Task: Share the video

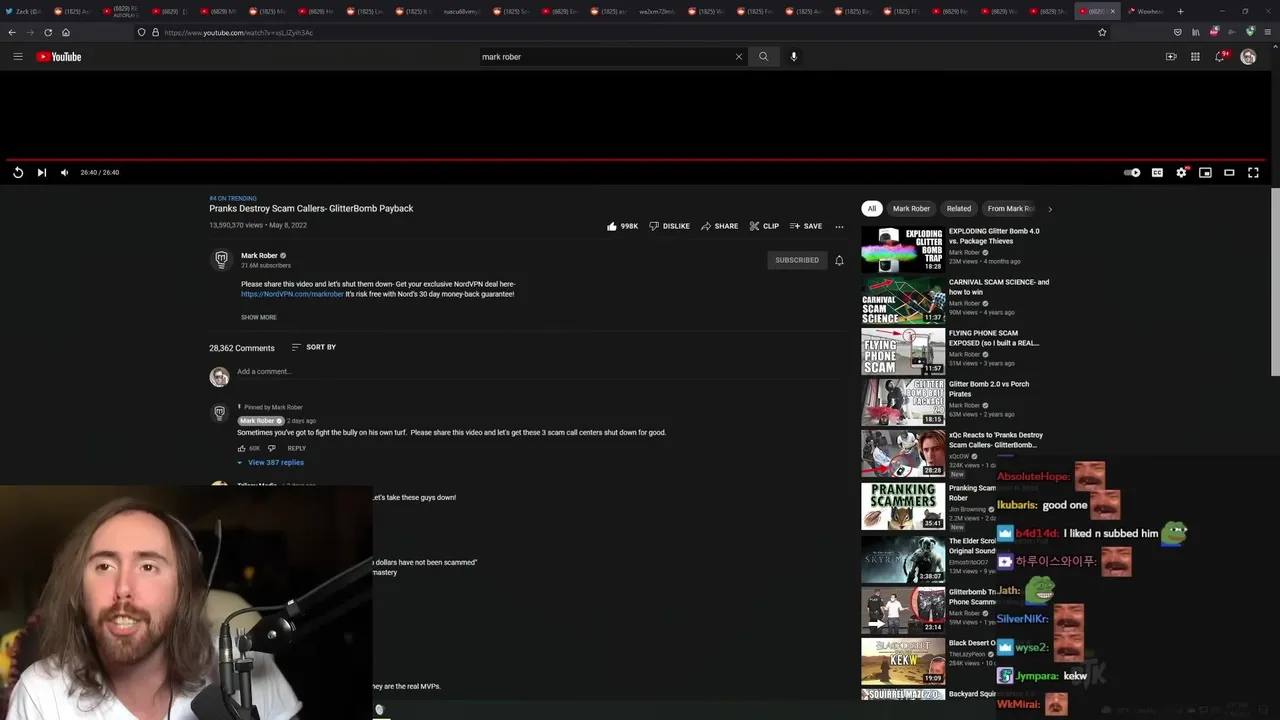Action: coord(719,226)
